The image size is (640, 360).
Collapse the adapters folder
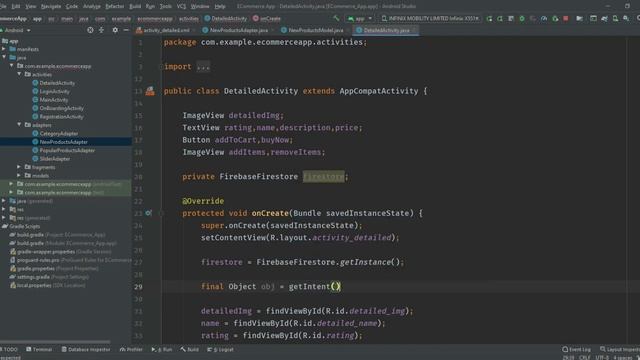pos(19,124)
